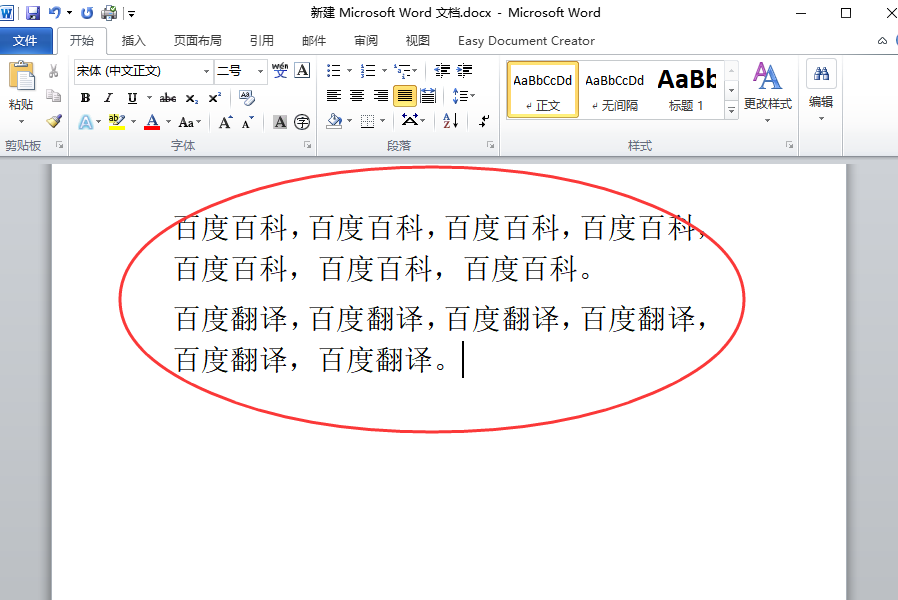Open the Paragraph dialog launcher

[491, 145]
